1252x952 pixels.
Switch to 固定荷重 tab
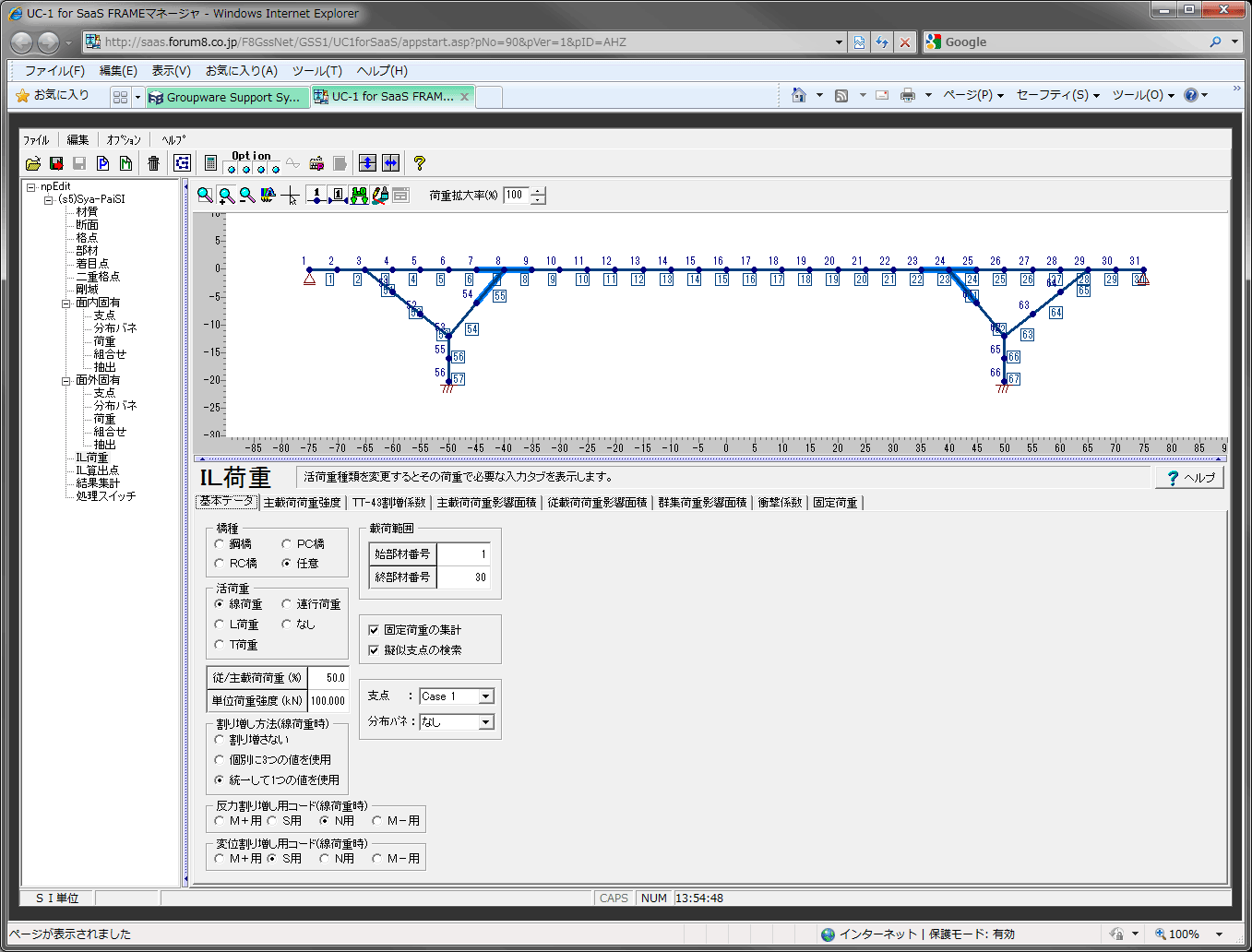[835, 503]
